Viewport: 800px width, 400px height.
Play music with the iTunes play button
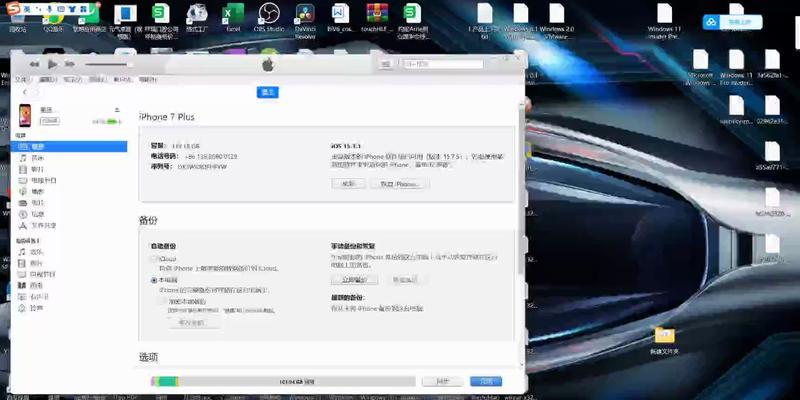(53, 64)
